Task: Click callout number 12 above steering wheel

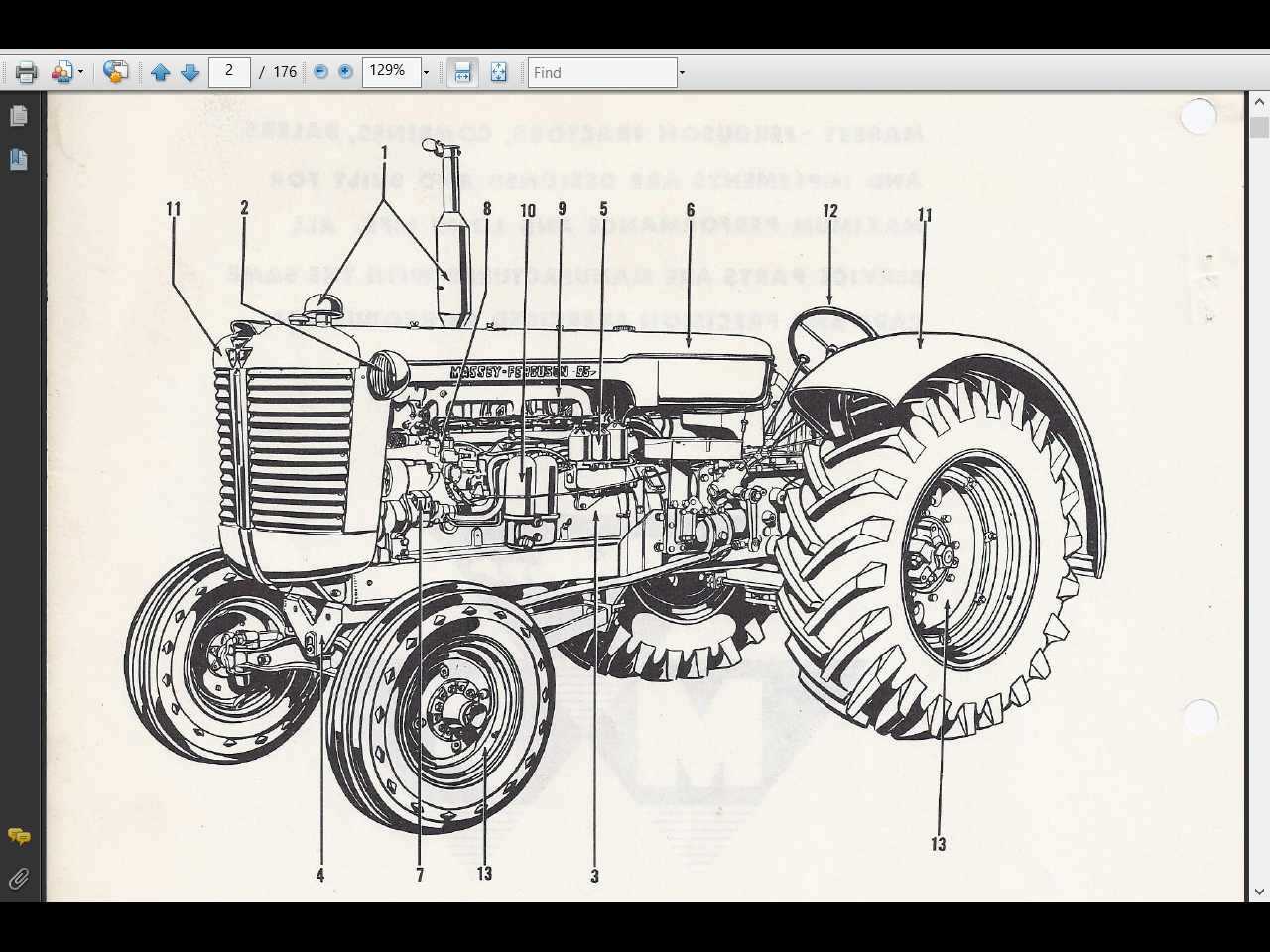Action: pos(829,211)
